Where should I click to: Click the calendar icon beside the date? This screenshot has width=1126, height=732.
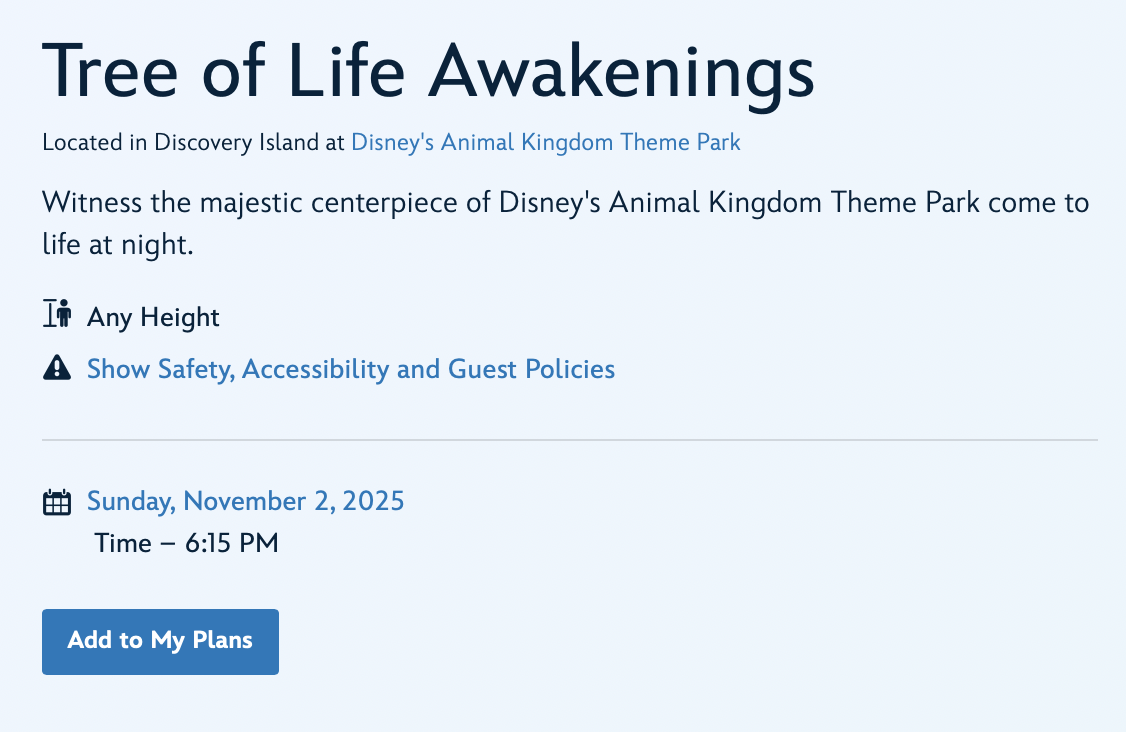tap(57, 502)
